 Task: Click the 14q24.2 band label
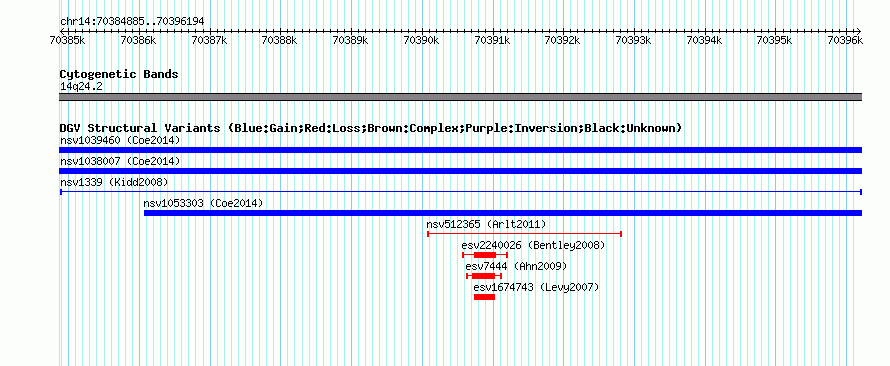pyautogui.click(x=81, y=87)
